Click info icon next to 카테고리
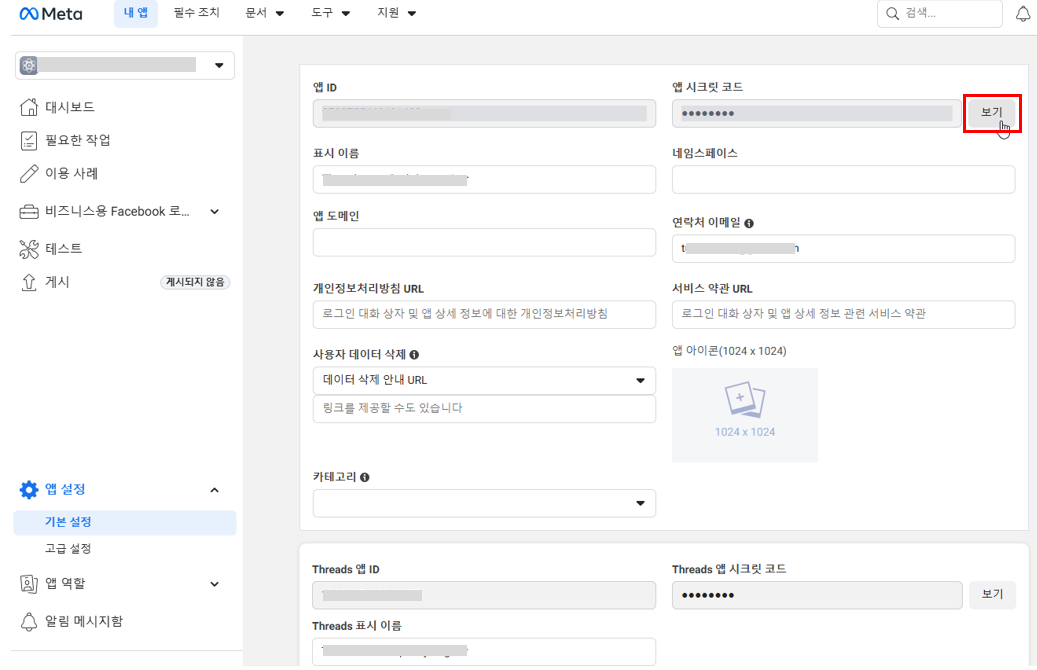Viewport: 1037px width, 670px height. (364, 478)
